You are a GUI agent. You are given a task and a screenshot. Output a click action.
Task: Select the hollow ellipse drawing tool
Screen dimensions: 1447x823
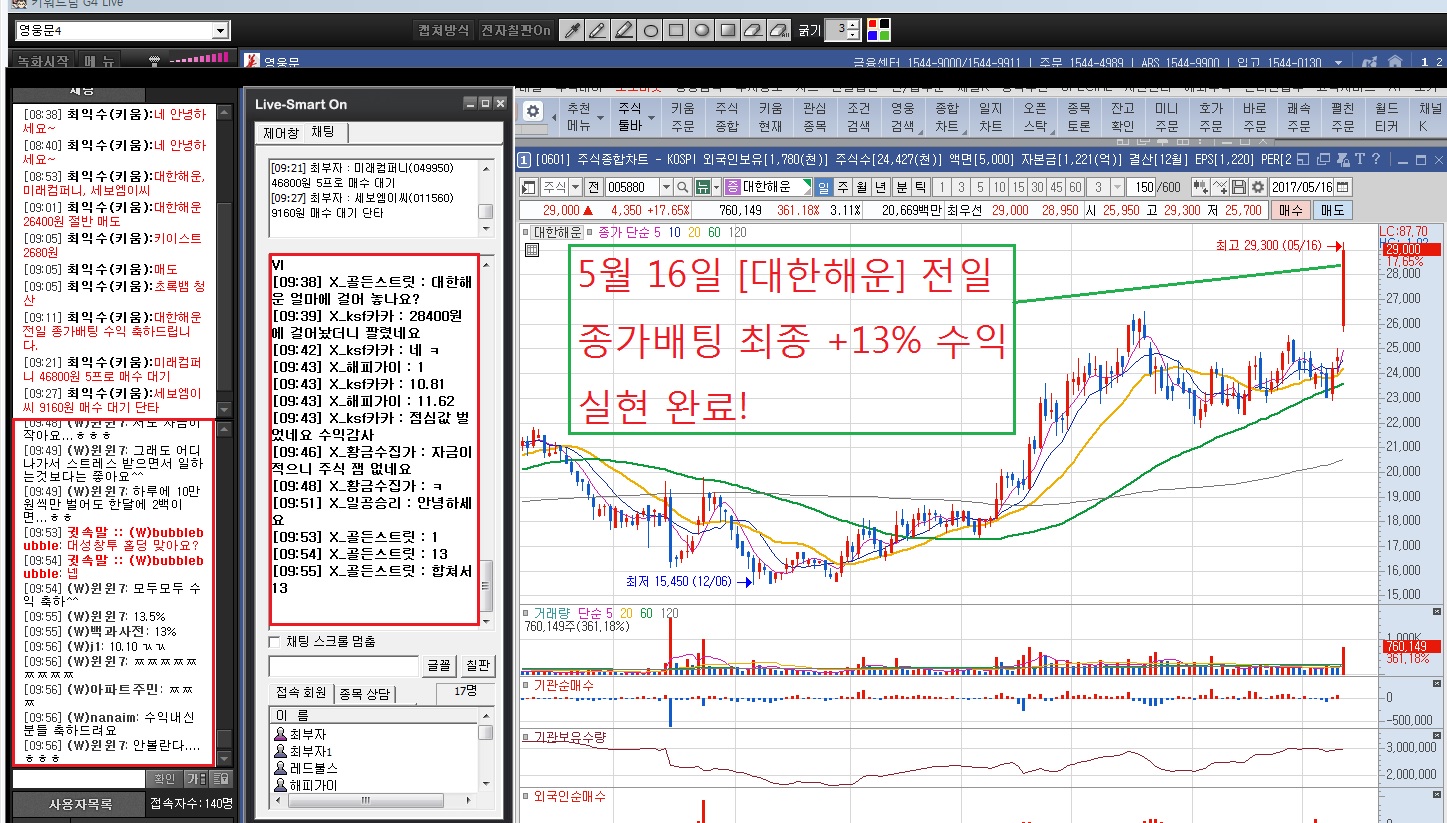click(x=650, y=30)
